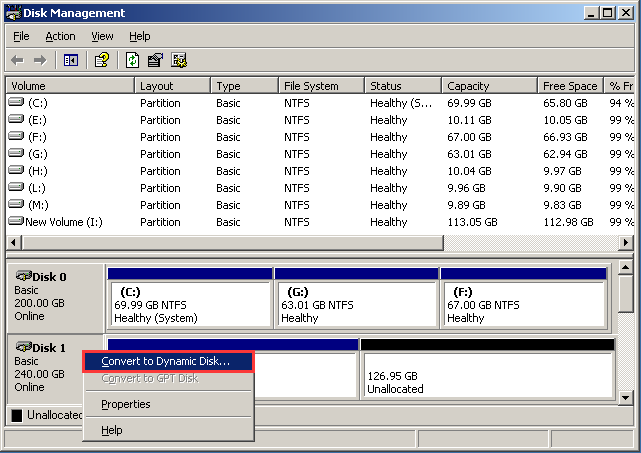Screen dimensions: 641x453
Task: Click the Forward arrow toolbar icon
Action: (40, 61)
